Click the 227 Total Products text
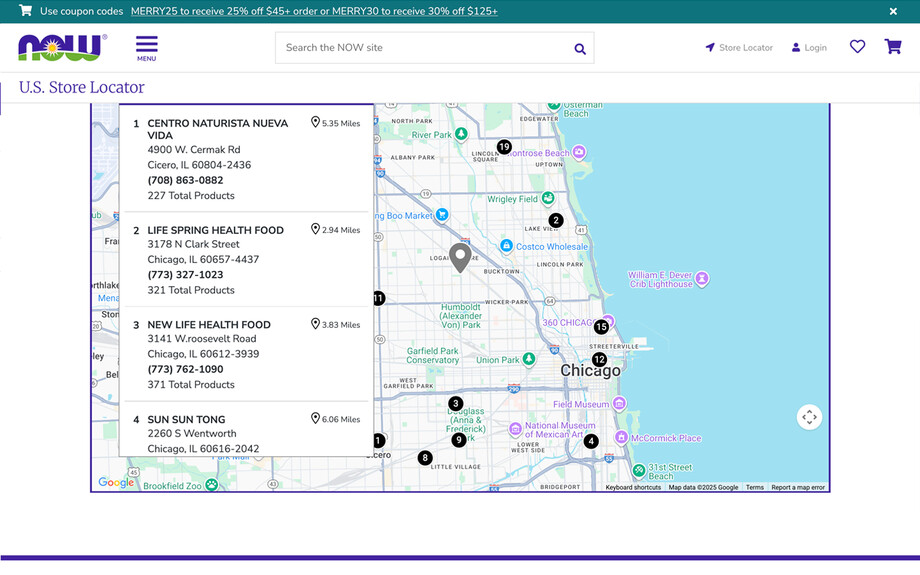The width and height of the screenshot is (920, 575). (191, 195)
